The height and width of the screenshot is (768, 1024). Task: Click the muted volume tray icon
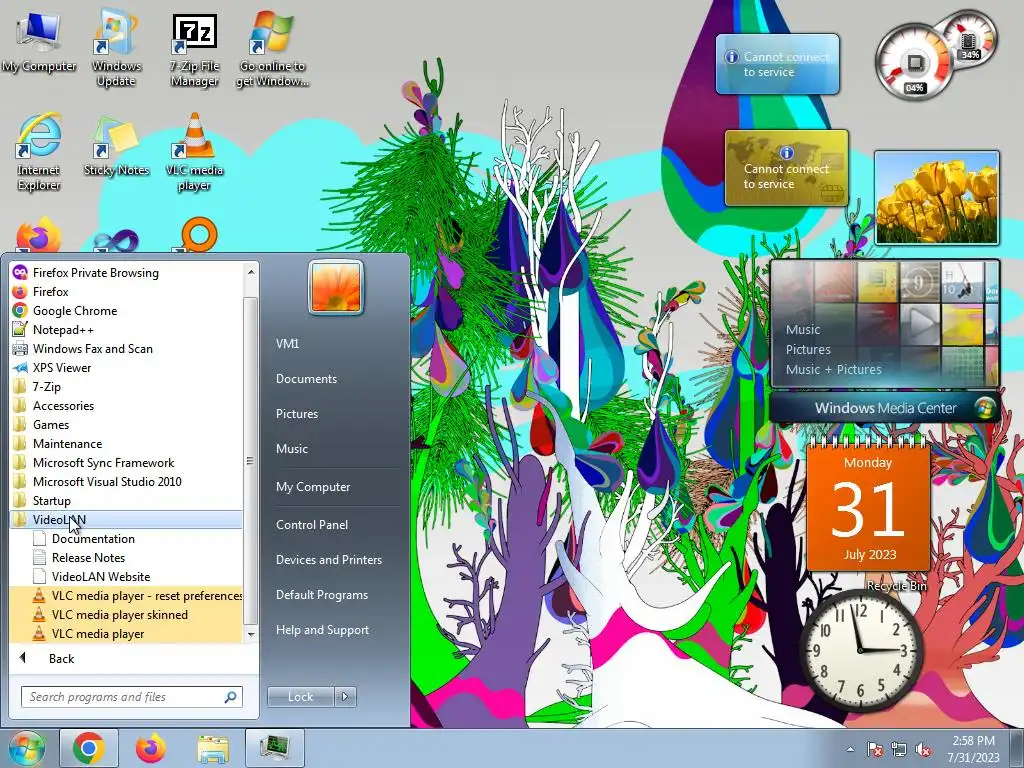click(923, 749)
